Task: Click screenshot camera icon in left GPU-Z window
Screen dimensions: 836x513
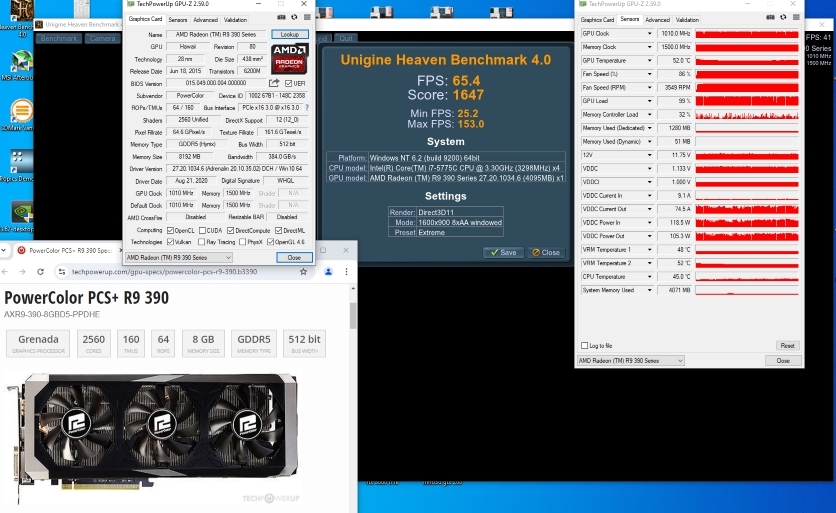Action: pyautogui.click(x=281, y=18)
